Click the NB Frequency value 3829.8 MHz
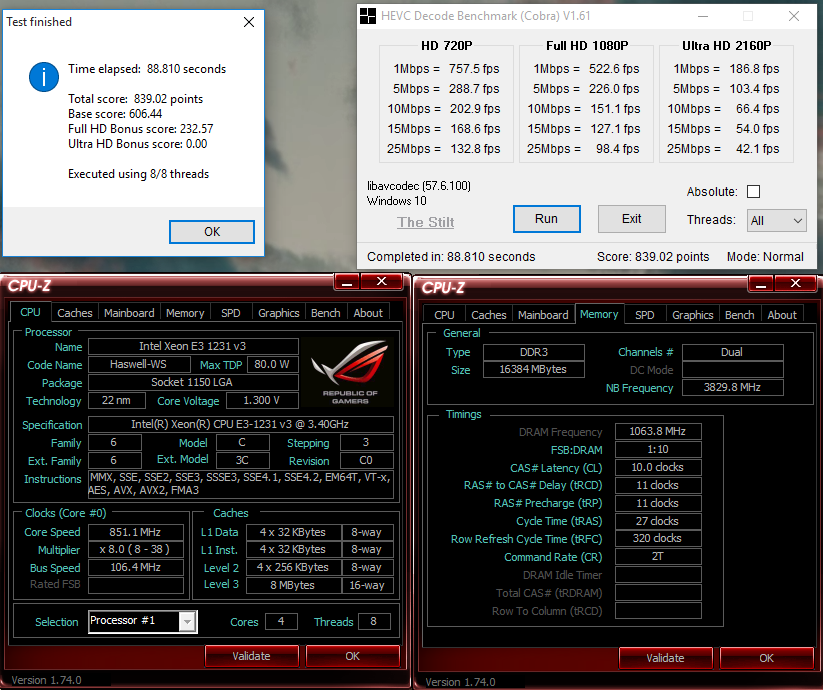 [732, 387]
